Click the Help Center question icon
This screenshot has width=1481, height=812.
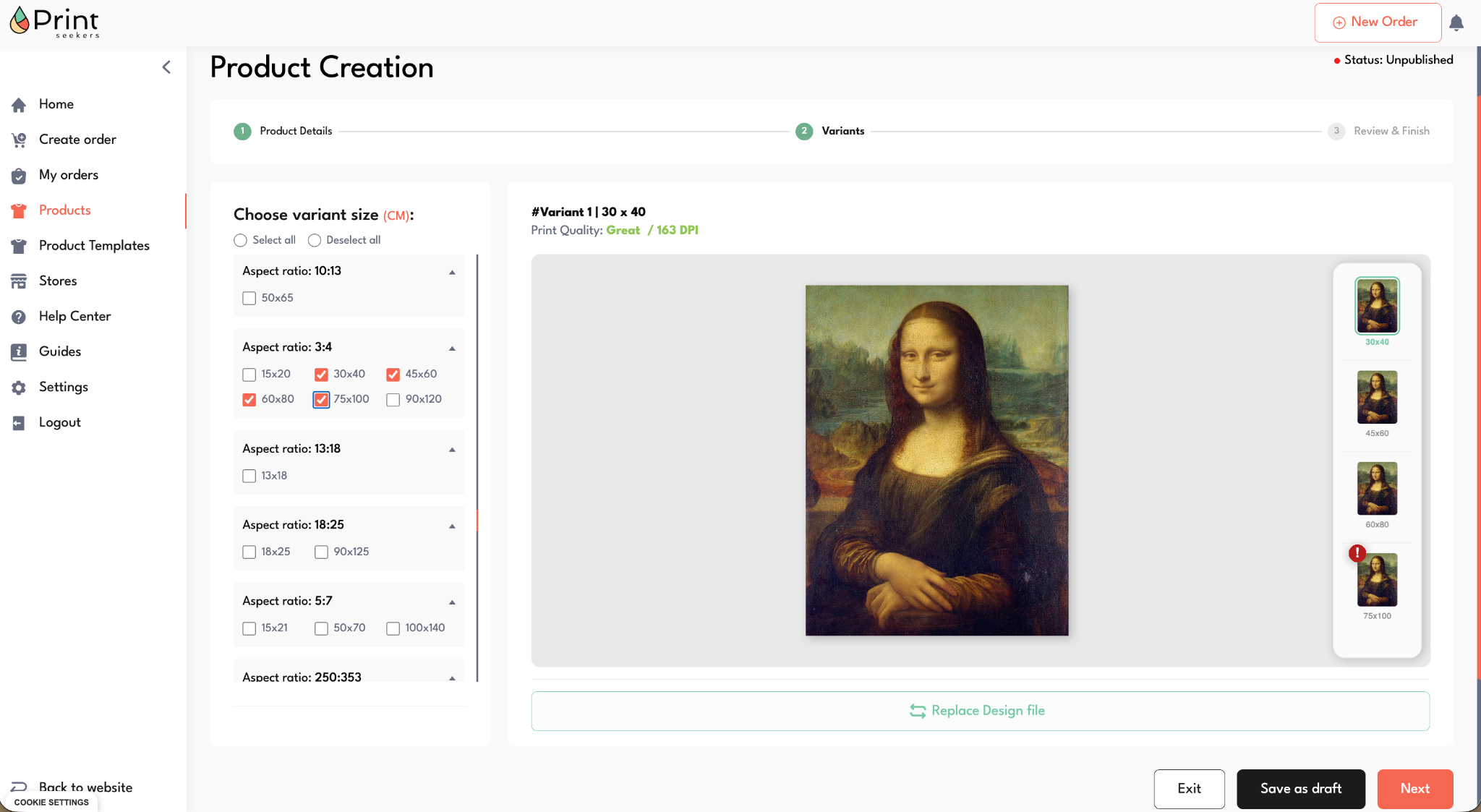tap(19, 317)
